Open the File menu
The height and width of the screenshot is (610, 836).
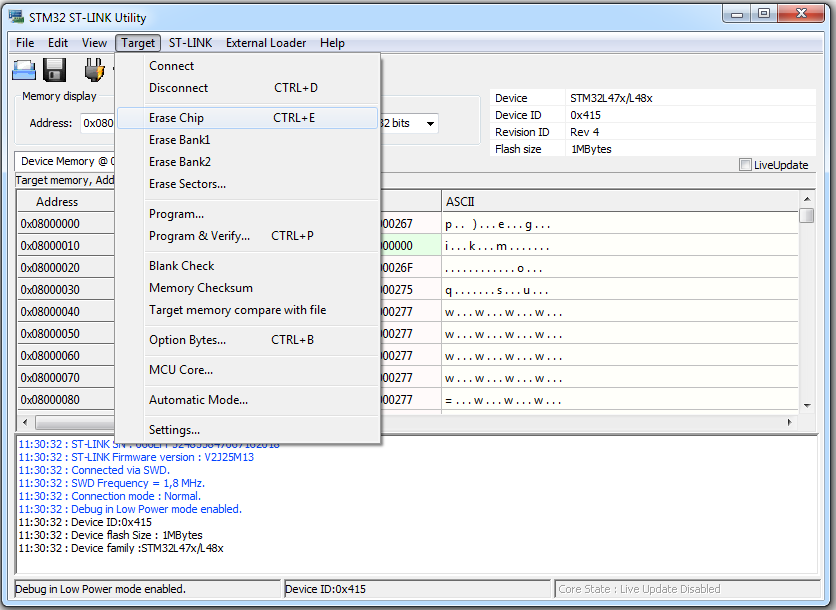(25, 43)
